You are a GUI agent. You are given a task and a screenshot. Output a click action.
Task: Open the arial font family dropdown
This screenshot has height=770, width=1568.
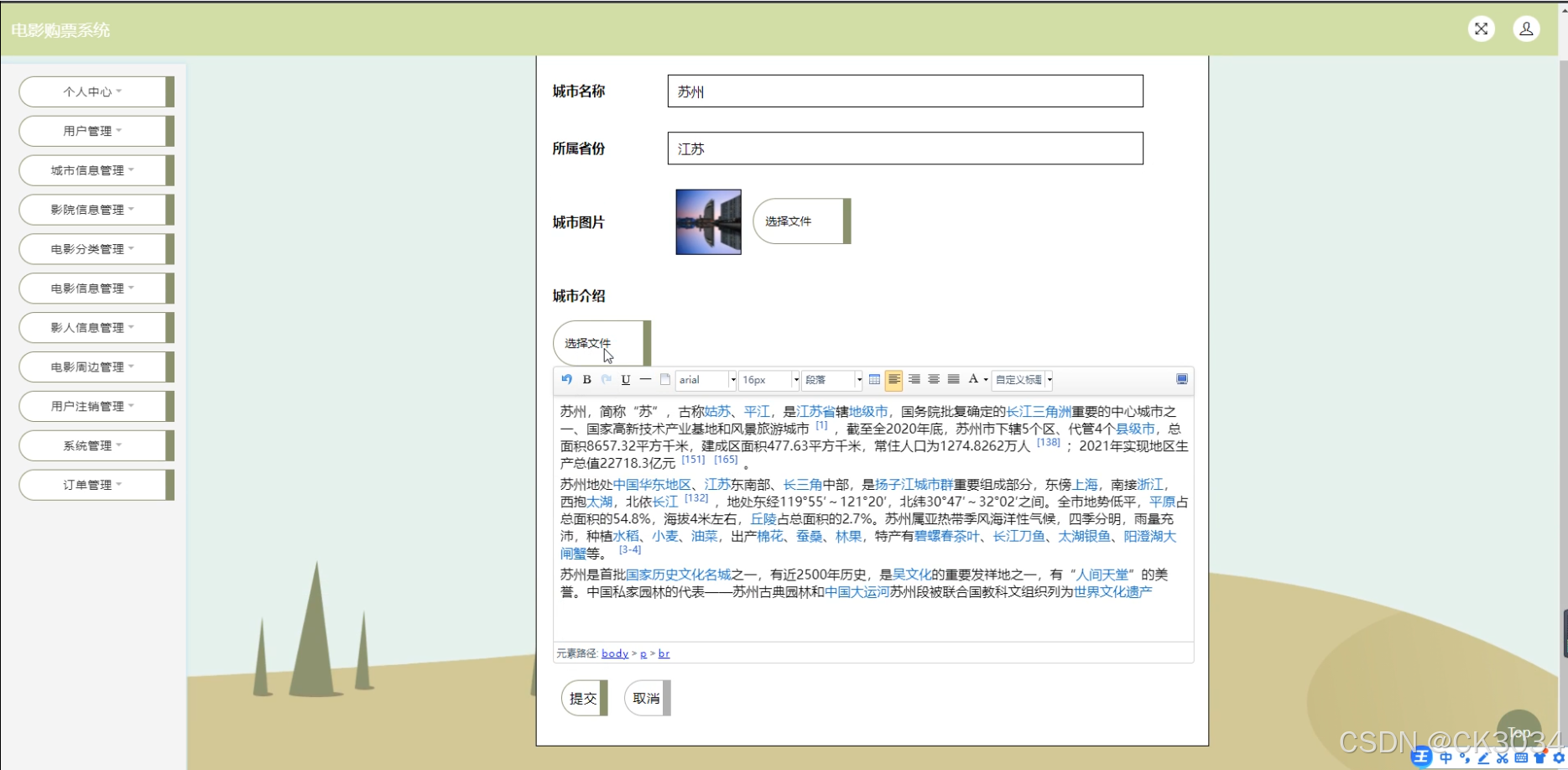(x=706, y=380)
